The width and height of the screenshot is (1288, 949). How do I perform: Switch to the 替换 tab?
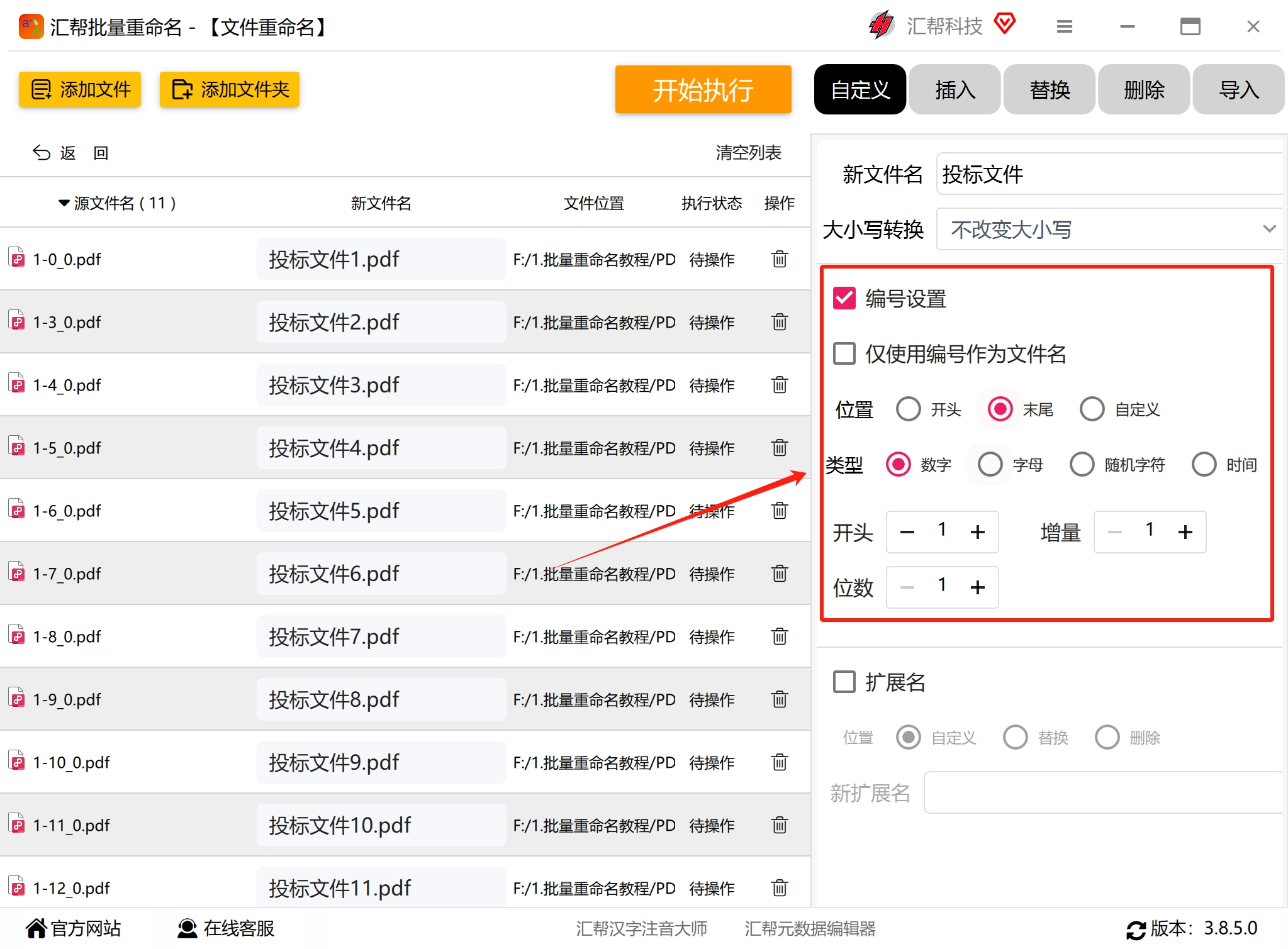[1049, 90]
